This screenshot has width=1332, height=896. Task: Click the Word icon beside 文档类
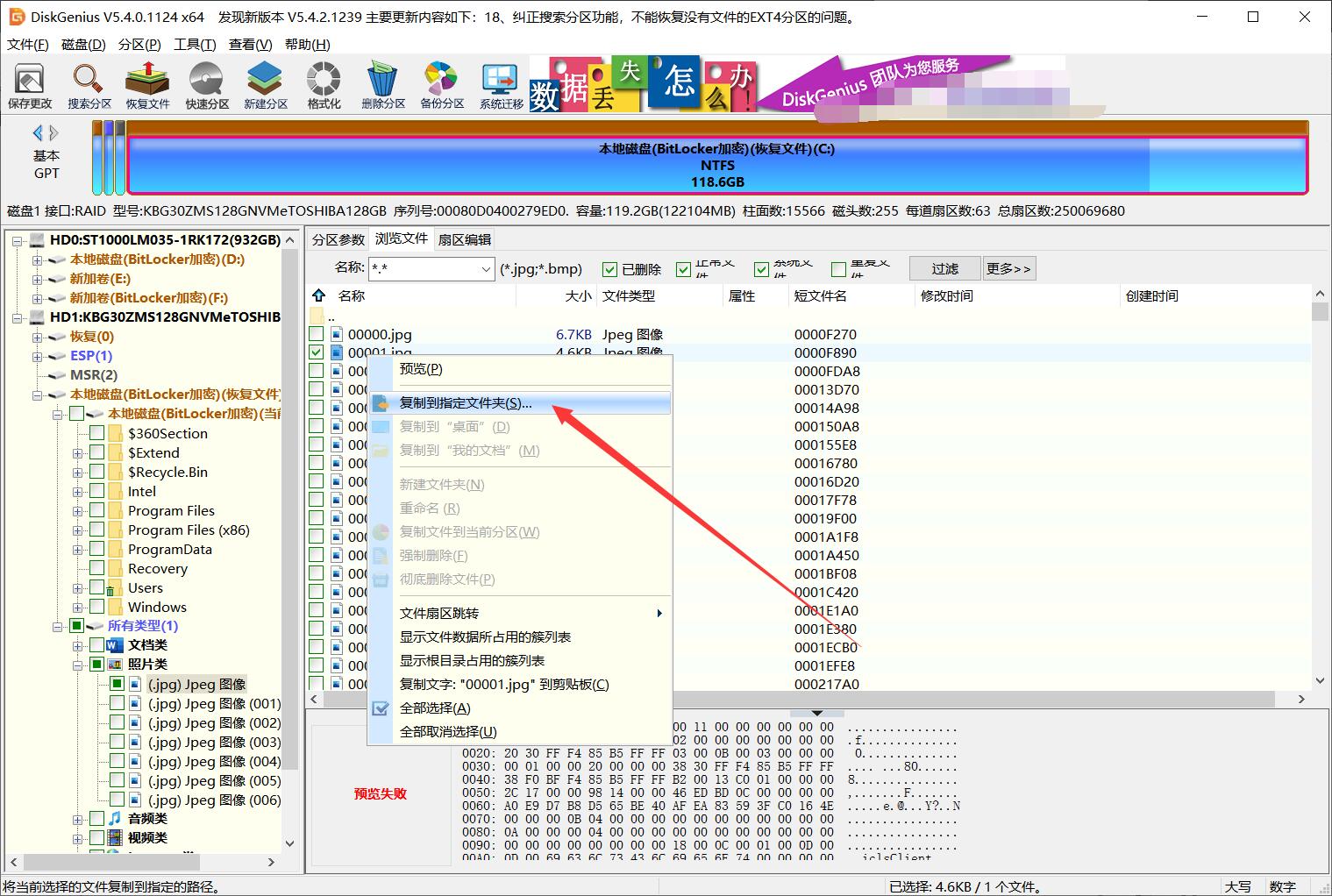[114, 645]
